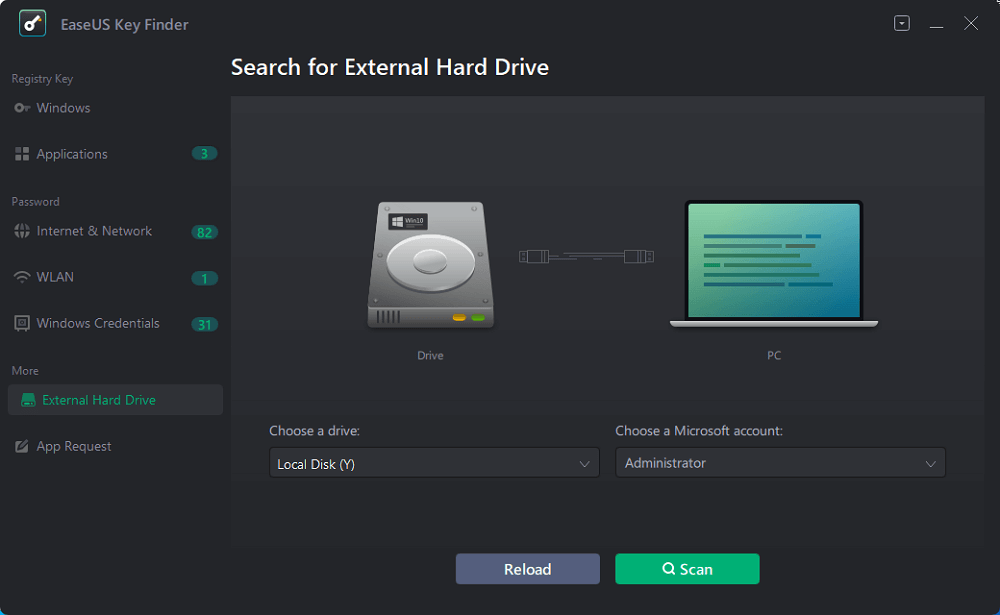Start the scan with Scan button
Viewport: 1000px width, 615px height.
(x=687, y=569)
